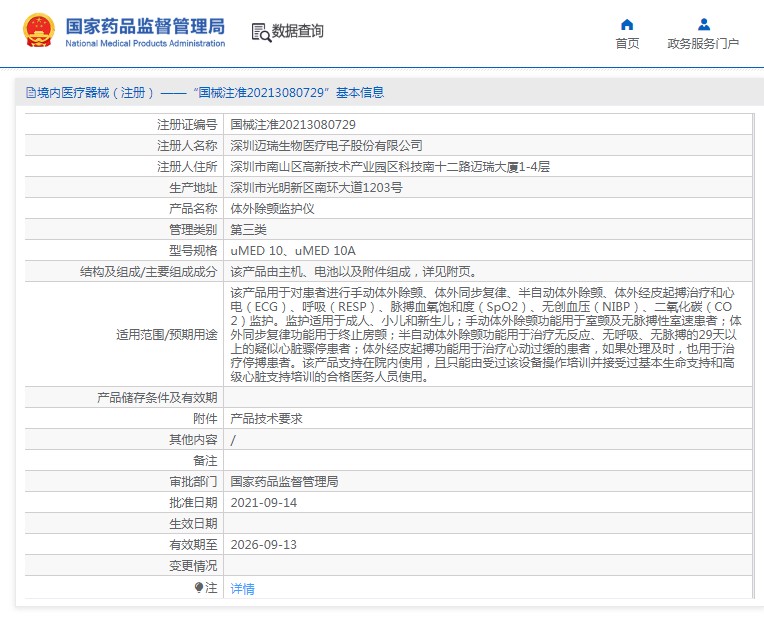
Task: Select registration number 国械注准20213080729 value
Action: (293, 125)
